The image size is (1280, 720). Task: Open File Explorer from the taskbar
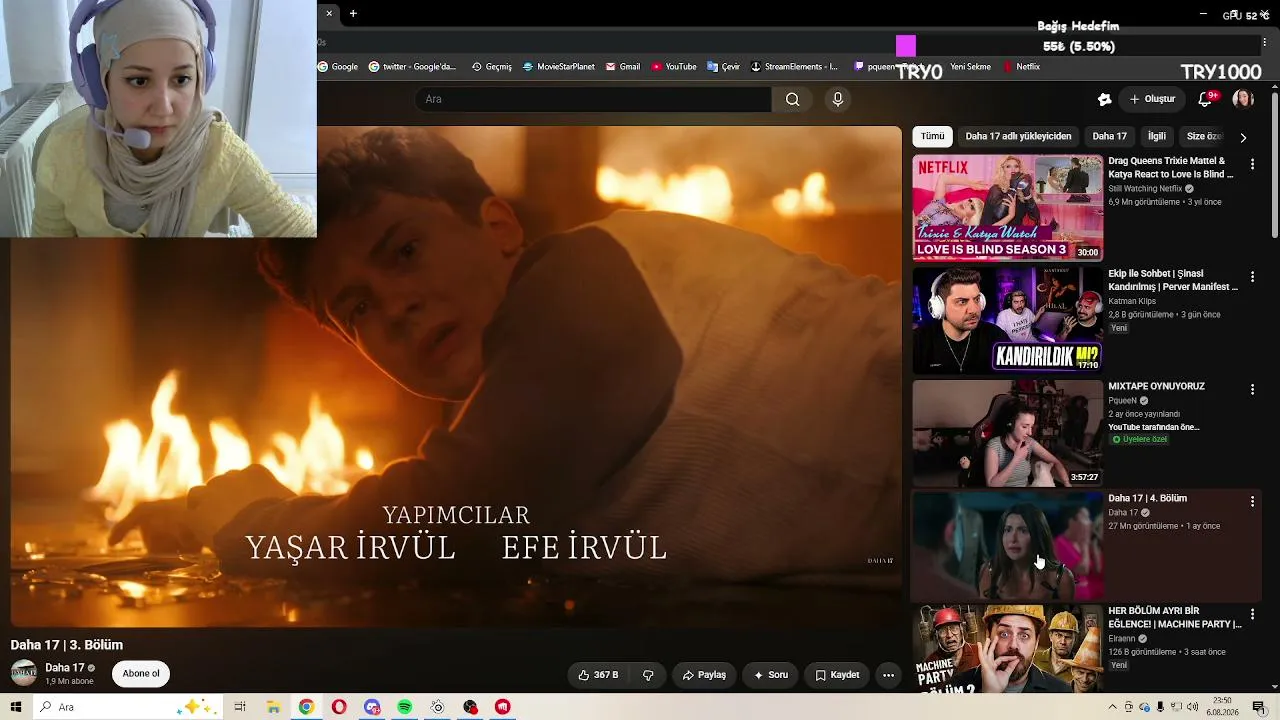[x=273, y=707]
